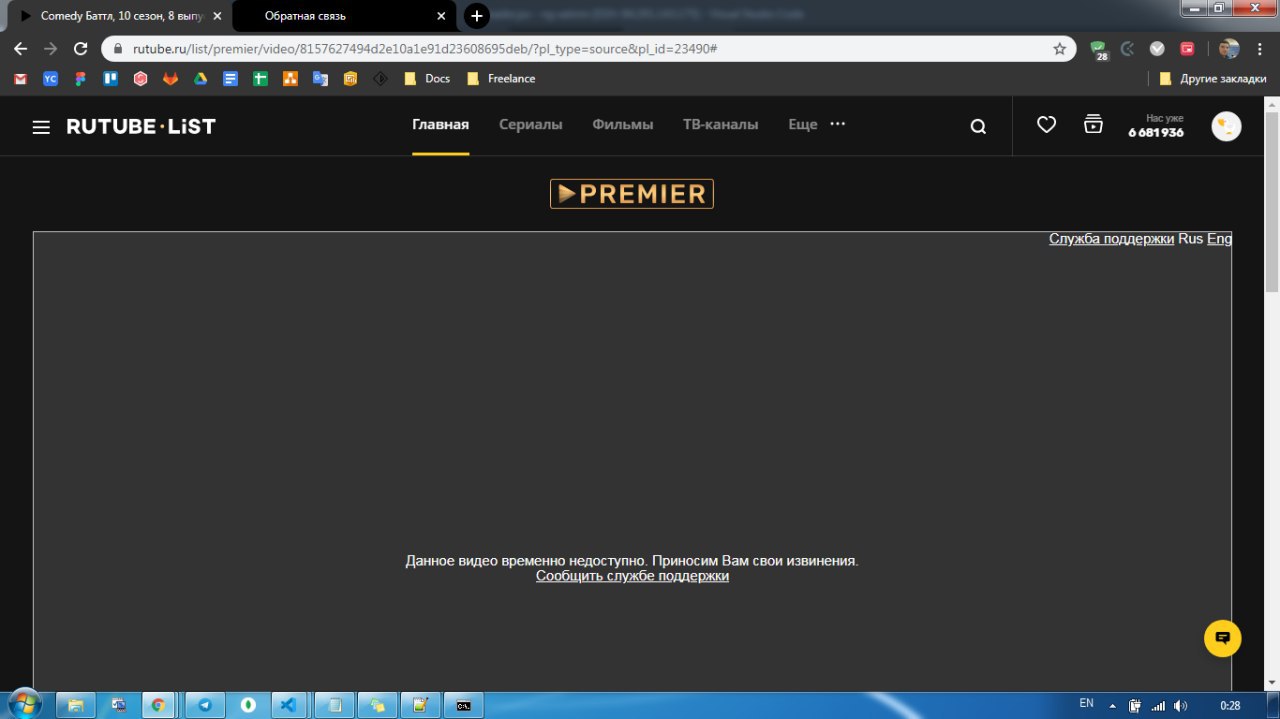1280x719 pixels.
Task: Open the Trello bookmark
Action: pos(110,78)
